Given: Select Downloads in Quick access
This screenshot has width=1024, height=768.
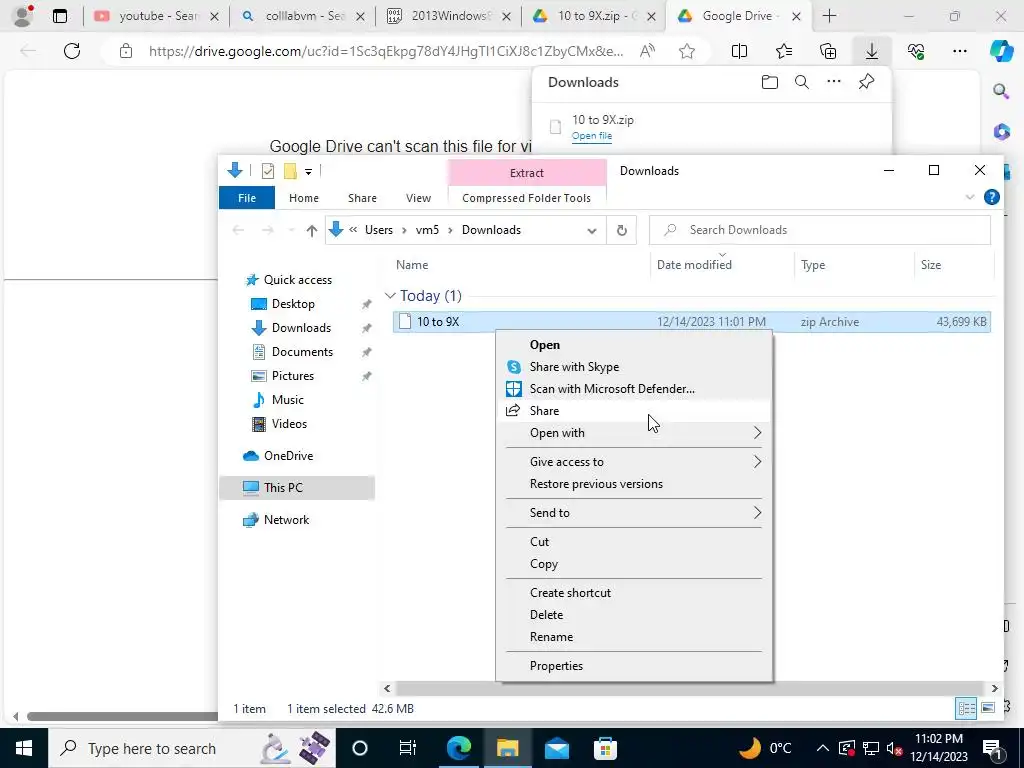Looking at the screenshot, I should (301, 328).
